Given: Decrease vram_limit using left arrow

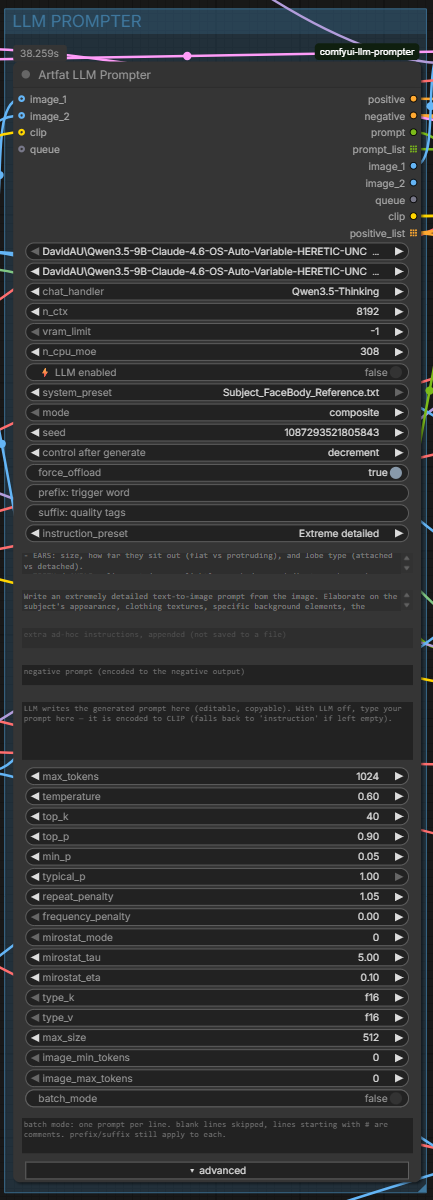Looking at the screenshot, I should (x=35, y=332).
